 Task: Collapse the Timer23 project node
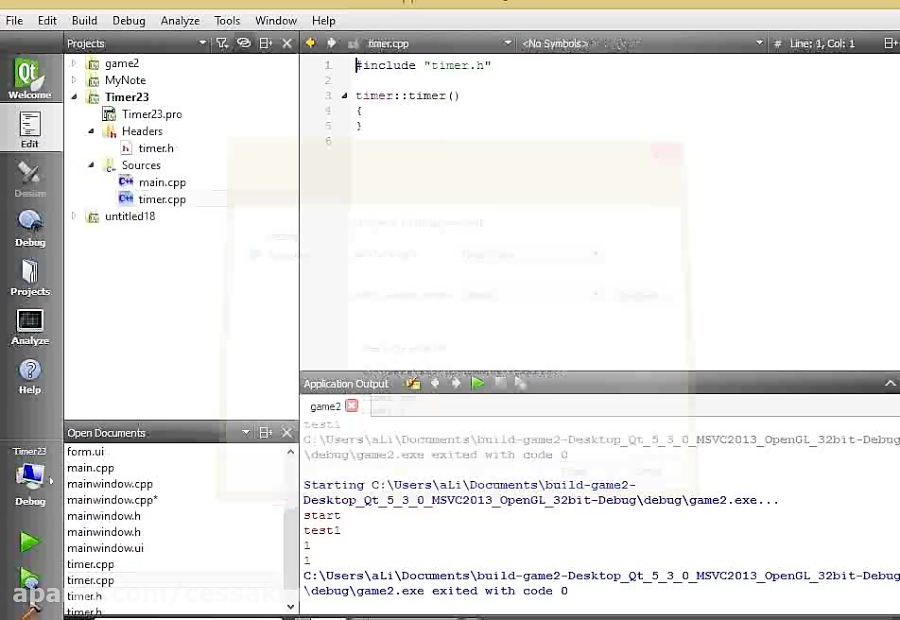point(73,97)
